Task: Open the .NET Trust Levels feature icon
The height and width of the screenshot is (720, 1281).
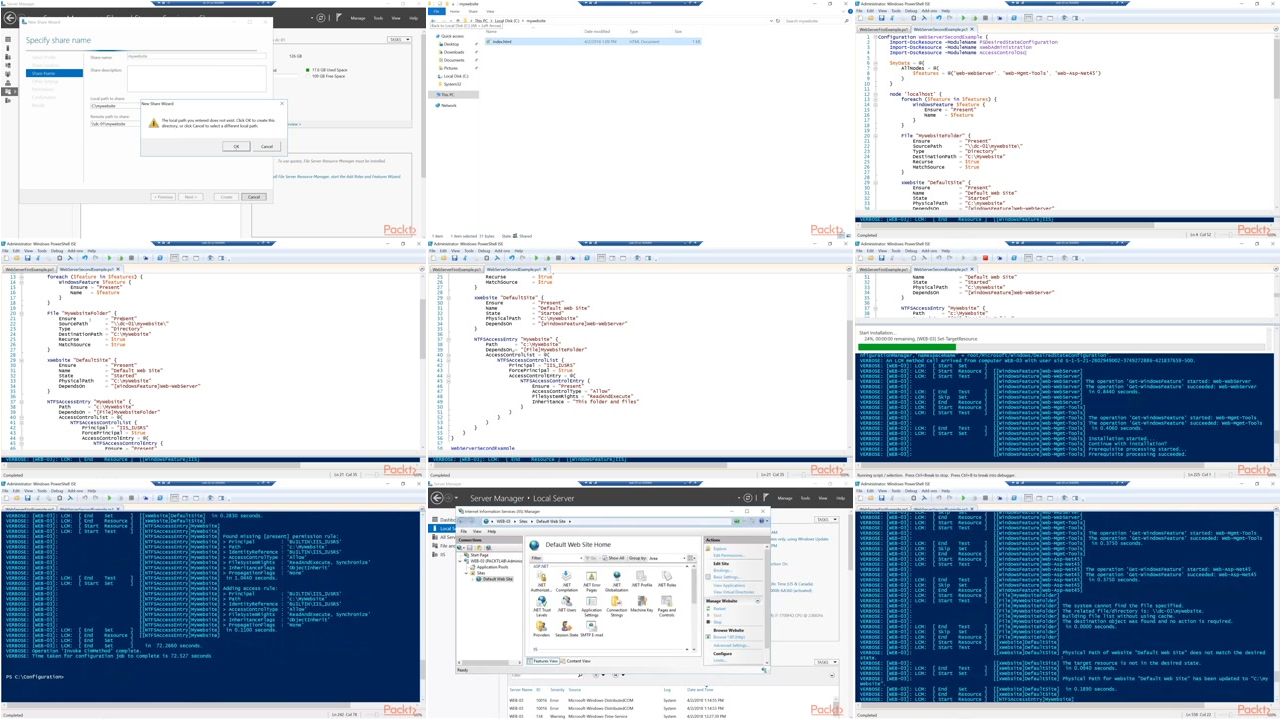Action: [x=541, y=606]
